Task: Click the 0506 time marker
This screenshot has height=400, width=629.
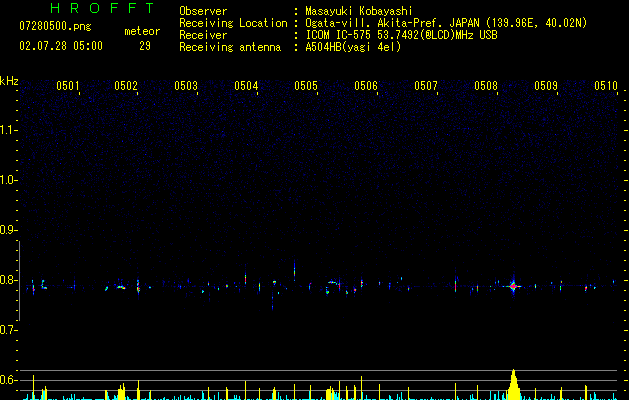Action: point(366,86)
